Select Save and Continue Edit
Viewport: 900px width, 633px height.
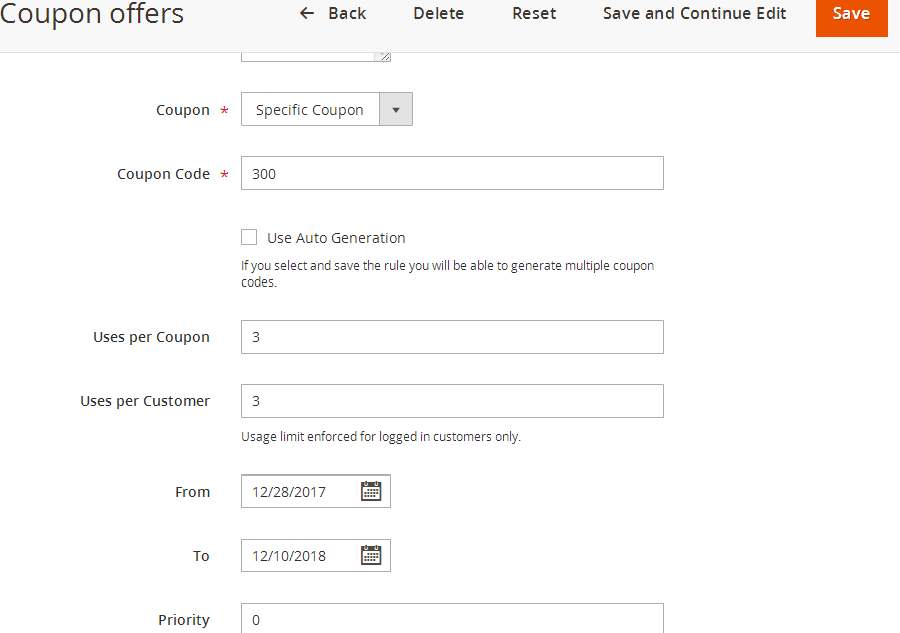point(694,13)
